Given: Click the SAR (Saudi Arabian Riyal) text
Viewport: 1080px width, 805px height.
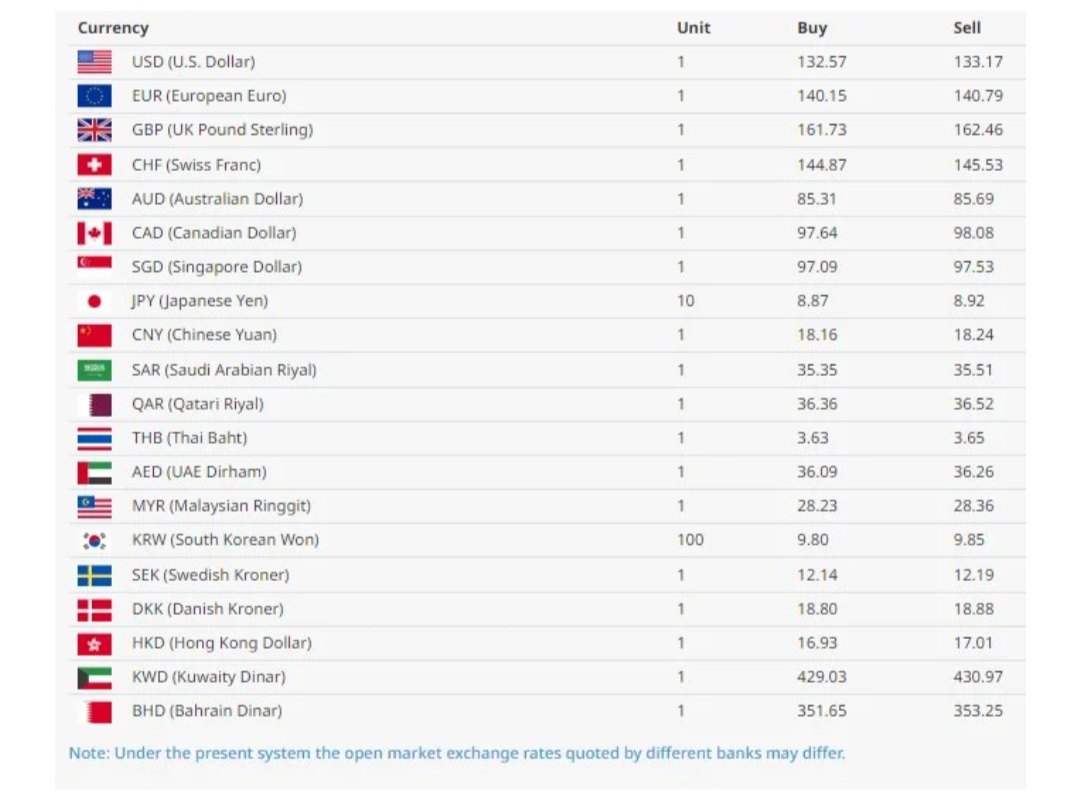Looking at the screenshot, I should point(224,370).
